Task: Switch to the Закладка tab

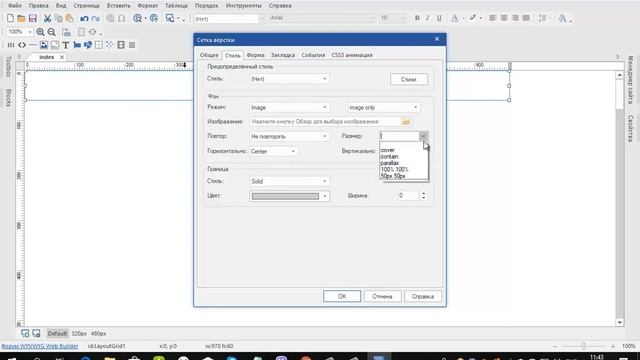Action: pyautogui.click(x=283, y=55)
